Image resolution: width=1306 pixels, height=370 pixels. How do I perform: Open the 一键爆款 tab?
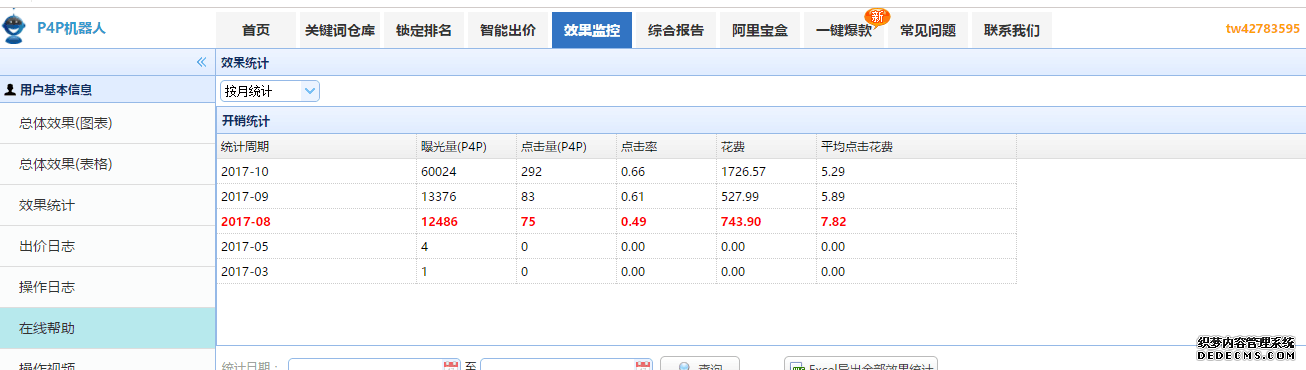(844, 30)
